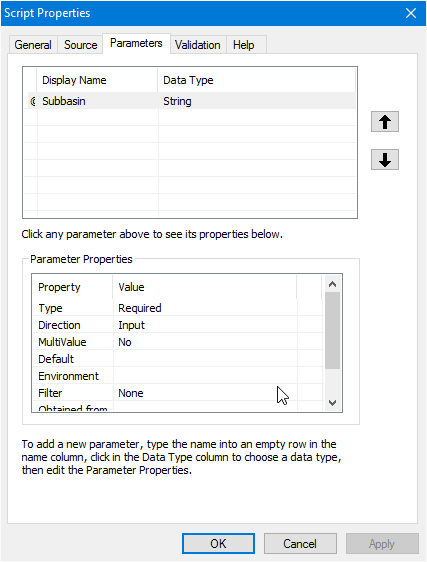The width and height of the screenshot is (427, 562).
Task: Select the row marker beside Subbasin
Action: coord(33,101)
